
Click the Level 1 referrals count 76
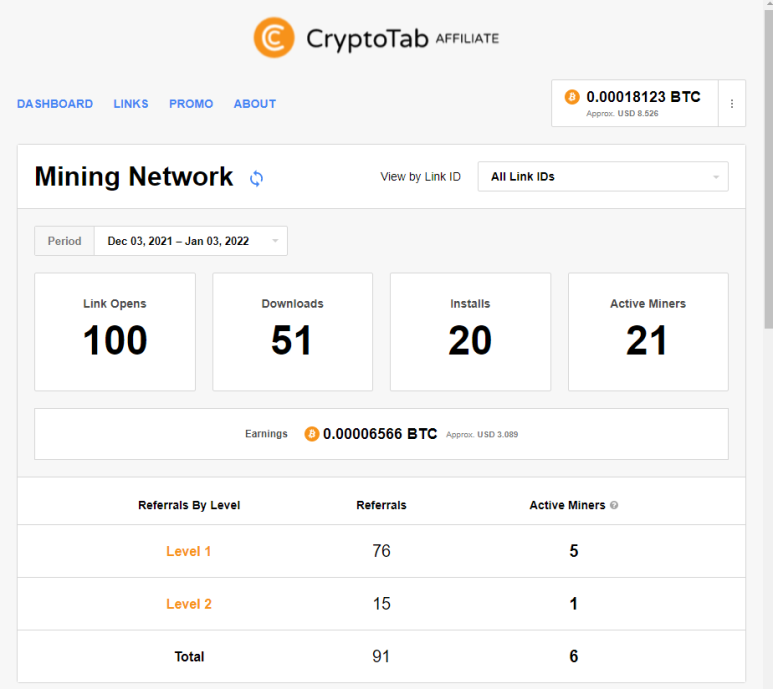(381, 551)
